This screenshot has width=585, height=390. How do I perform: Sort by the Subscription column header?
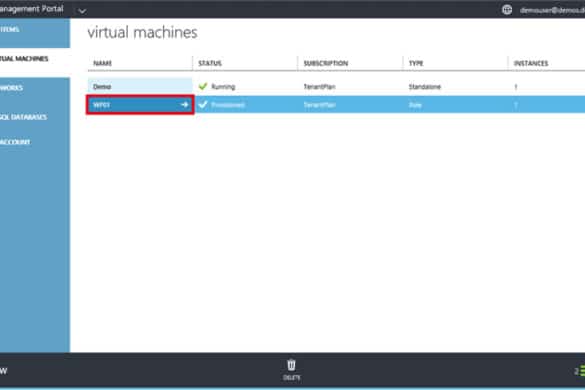326,63
